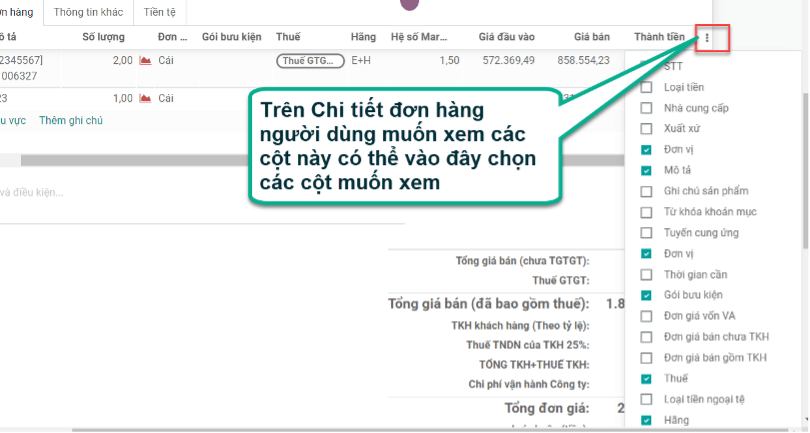Click the forecast chart icon in first row
The height and width of the screenshot is (433, 810).
pyautogui.click(x=145, y=60)
